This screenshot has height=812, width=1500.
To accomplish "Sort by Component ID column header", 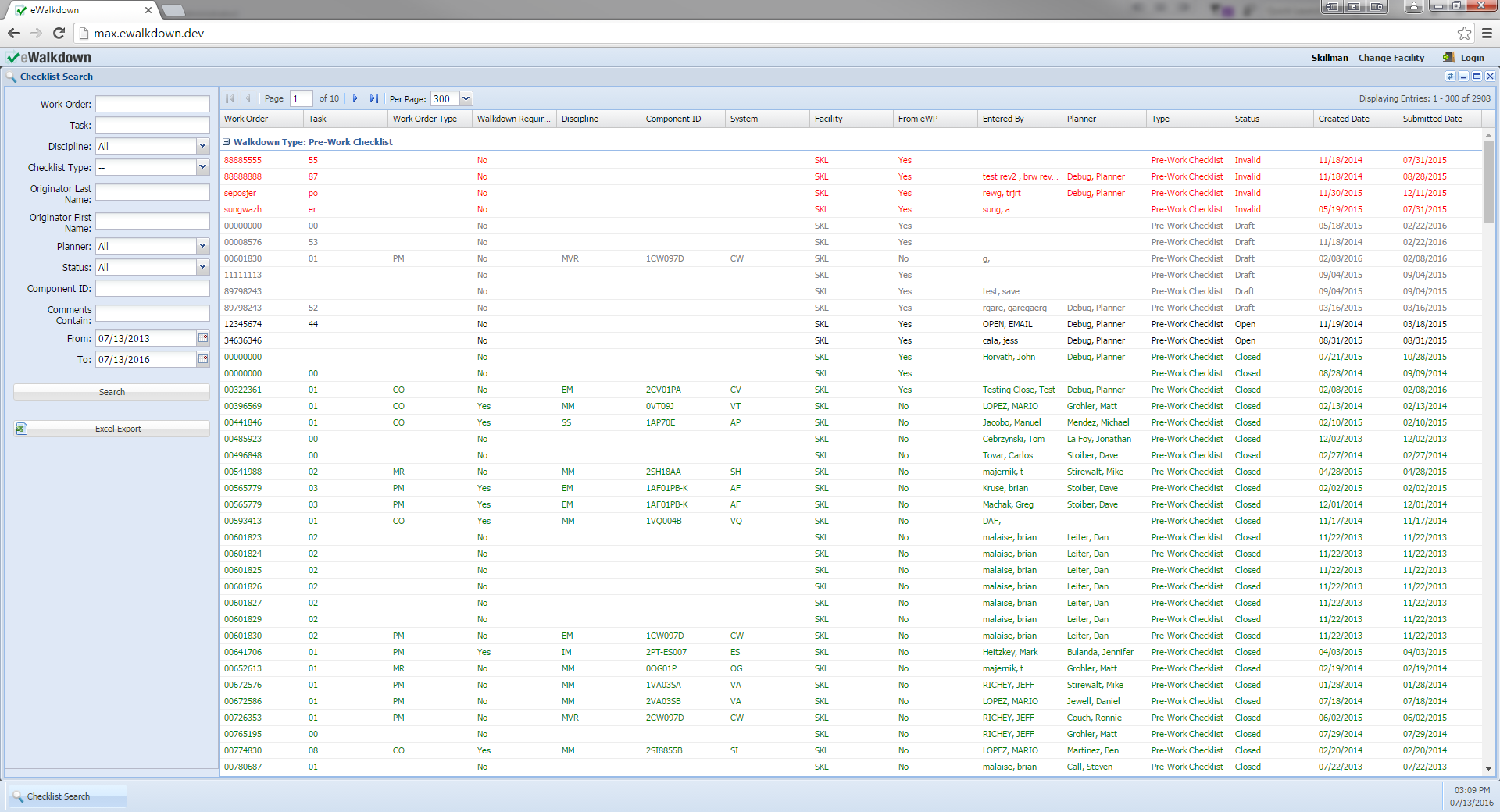I will tap(683, 119).
